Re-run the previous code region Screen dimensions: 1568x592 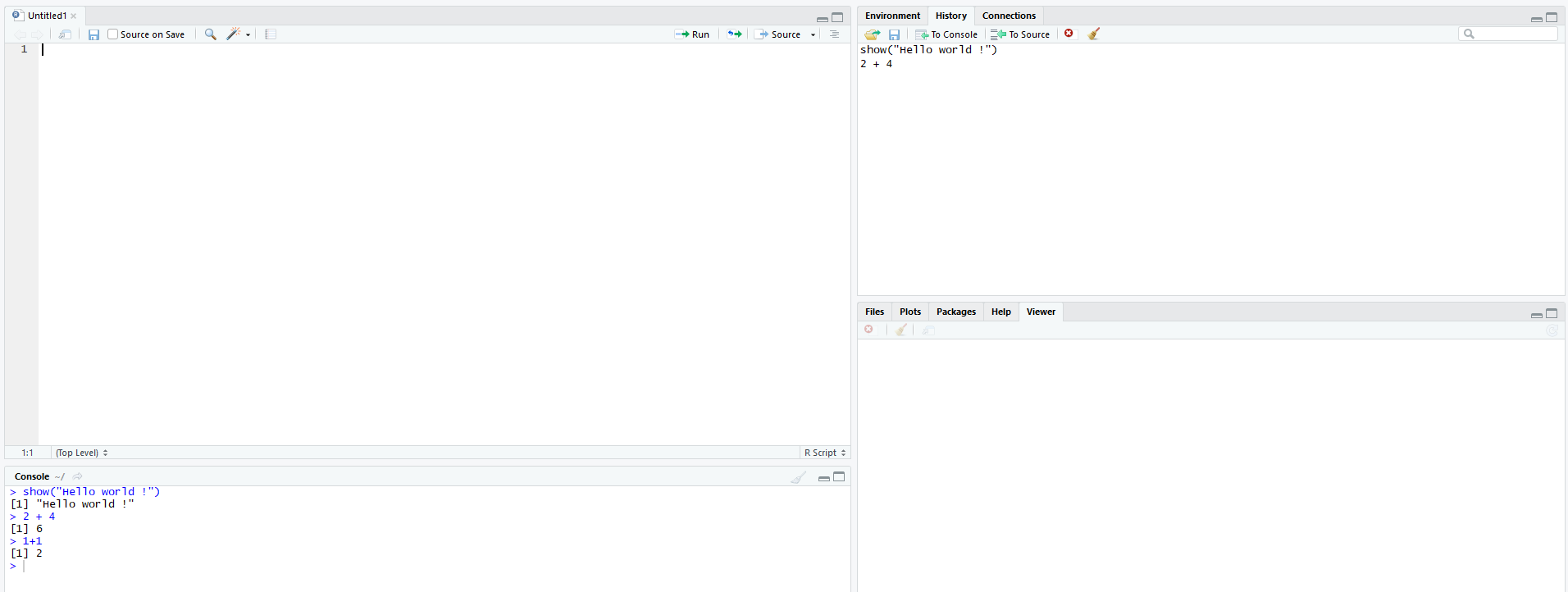tap(735, 34)
